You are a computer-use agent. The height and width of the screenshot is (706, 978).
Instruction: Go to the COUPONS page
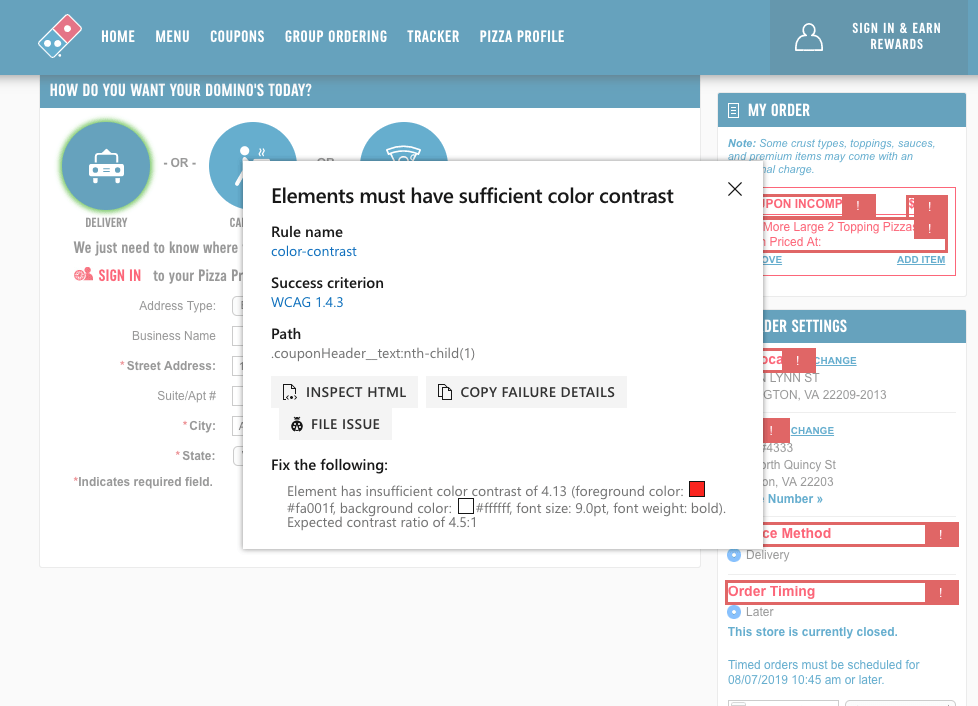pos(237,37)
